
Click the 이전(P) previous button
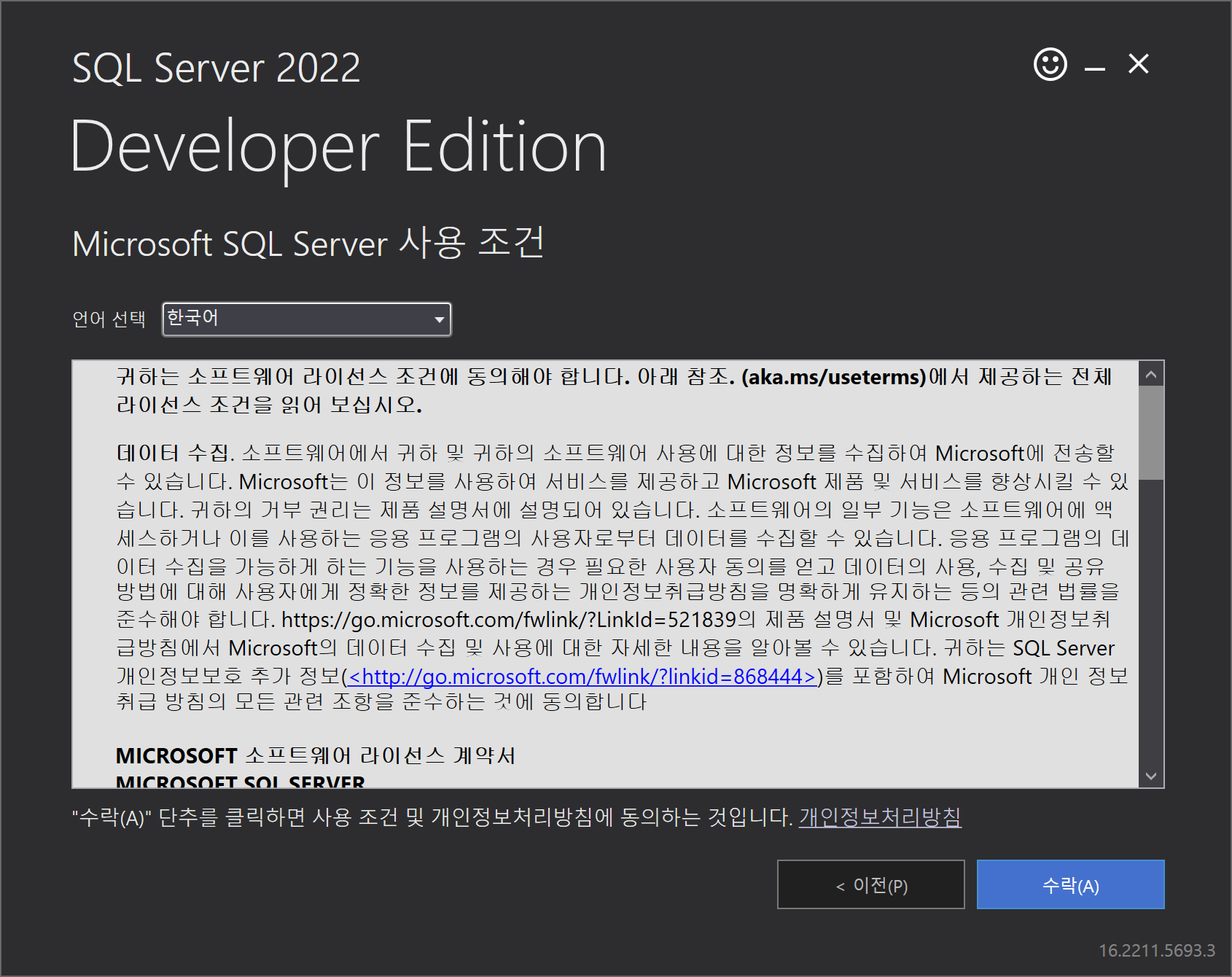(x=871, y=884)
